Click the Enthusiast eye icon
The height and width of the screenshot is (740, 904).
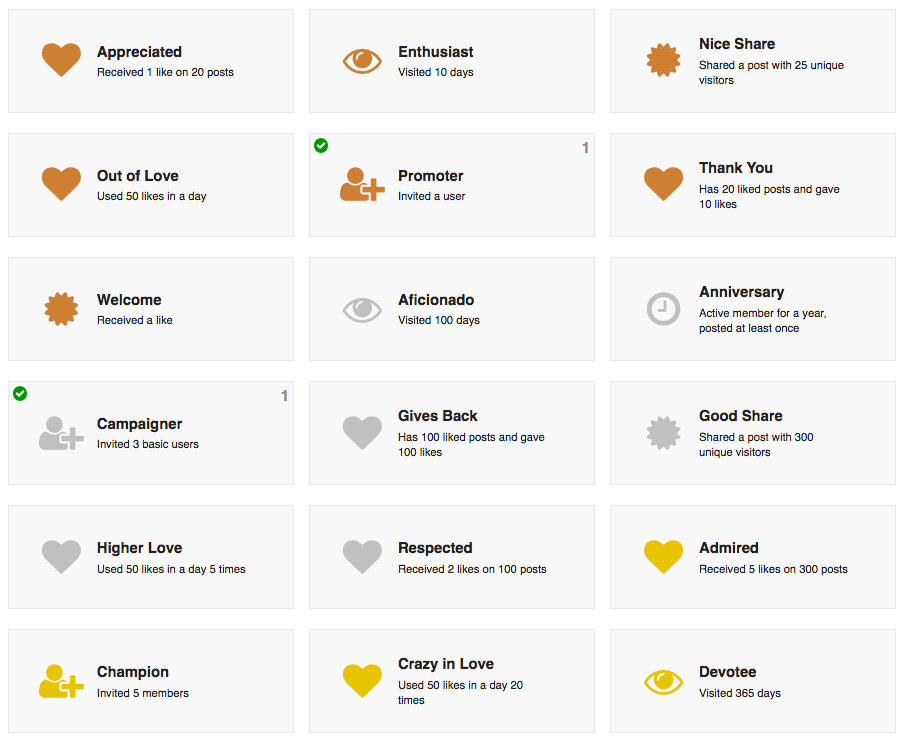coord(362,61)
